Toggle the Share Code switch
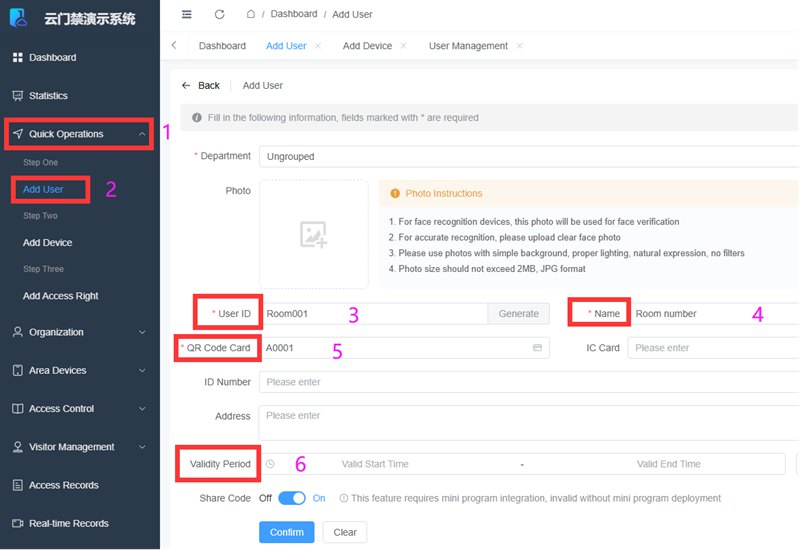 pos(291,498)
